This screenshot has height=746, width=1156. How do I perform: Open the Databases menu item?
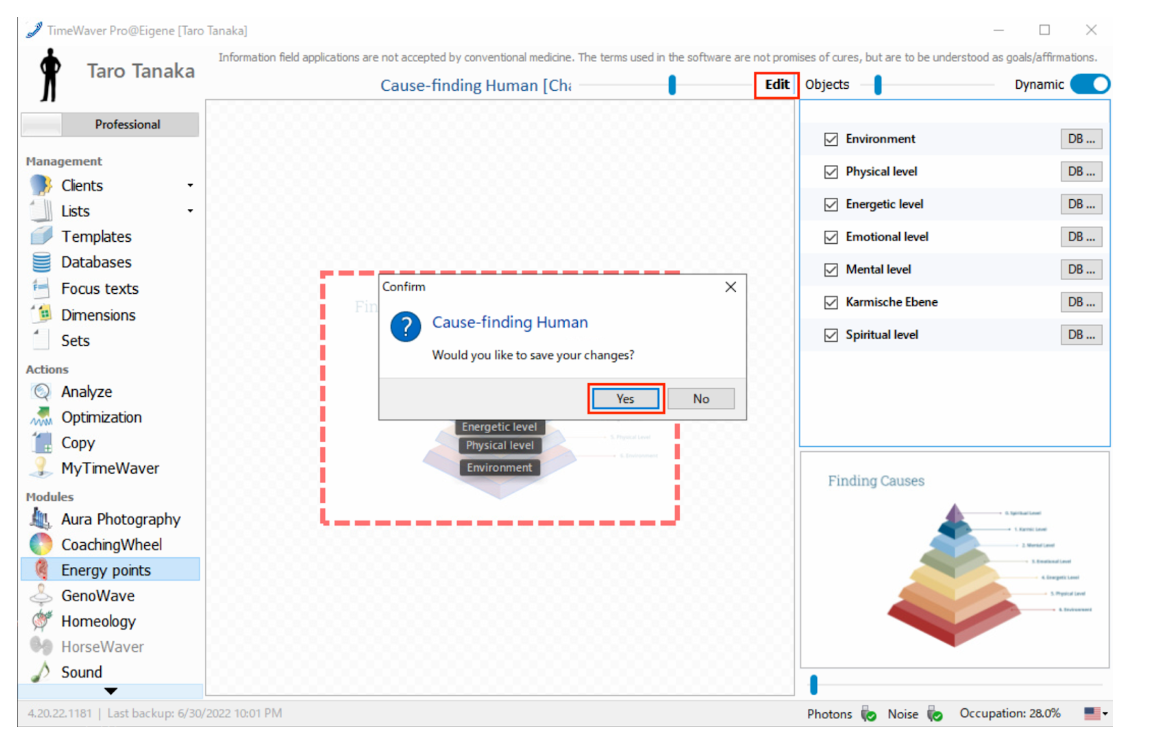[96, 262]
